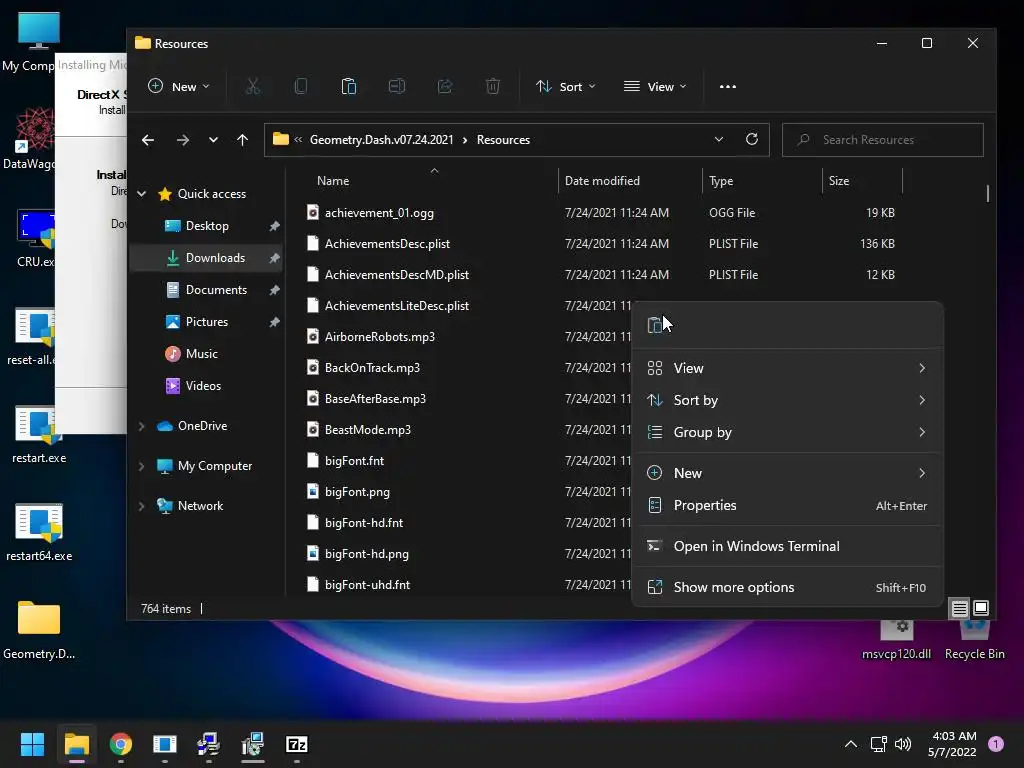This screenshot has width=1024, height=768.
Task: Open the Sort dropdown in toolbar
Action: point(566,86)
